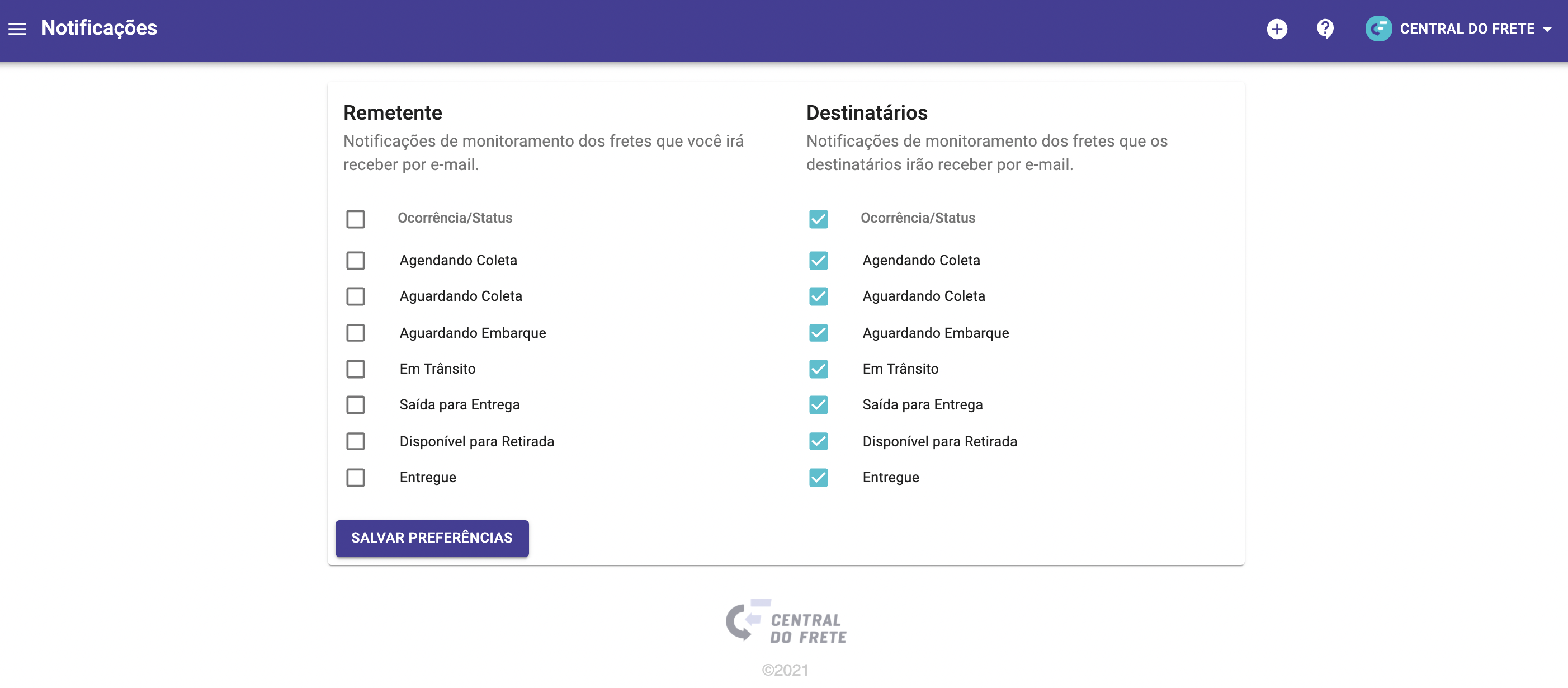The width and height of the screenshot is (1568, 688).
Task: Click Remetente 'Disponível para Retirada' label
Action: coord(476,441)
